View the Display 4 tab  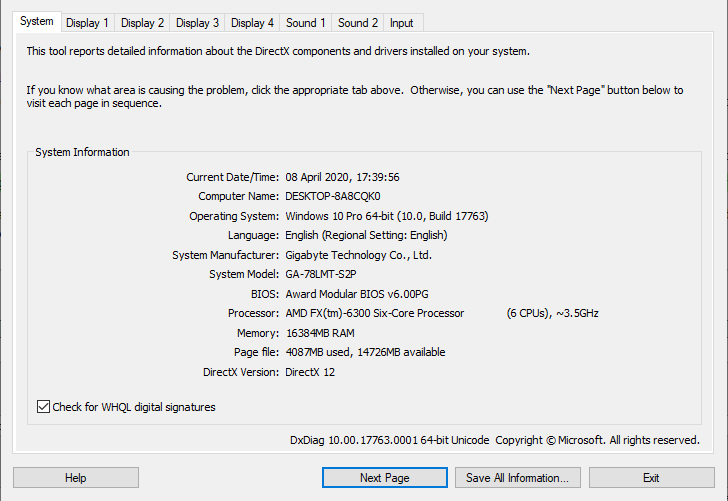(252, 22)
